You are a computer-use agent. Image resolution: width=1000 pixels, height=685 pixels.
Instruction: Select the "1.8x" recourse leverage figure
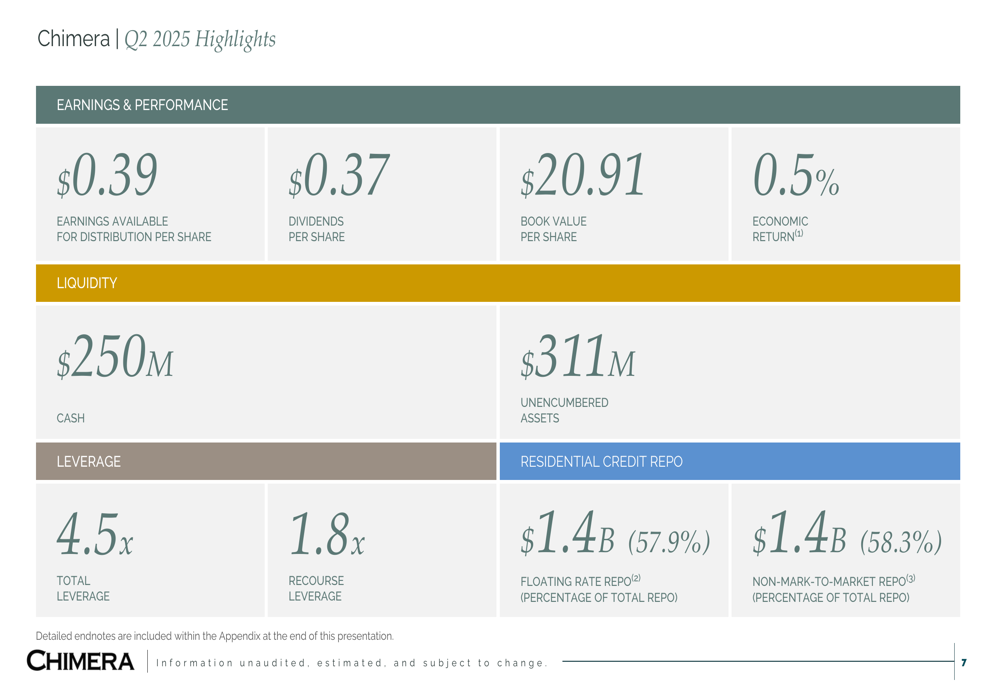[x=327, y=534]
